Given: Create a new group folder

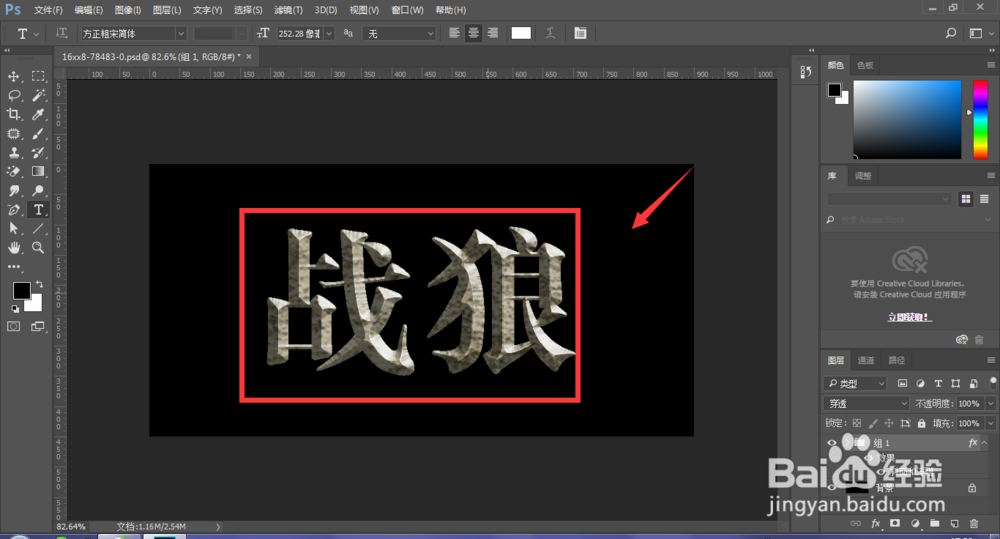Looking at the screenshot, I should pyautogui.click(x=934, y=524).
